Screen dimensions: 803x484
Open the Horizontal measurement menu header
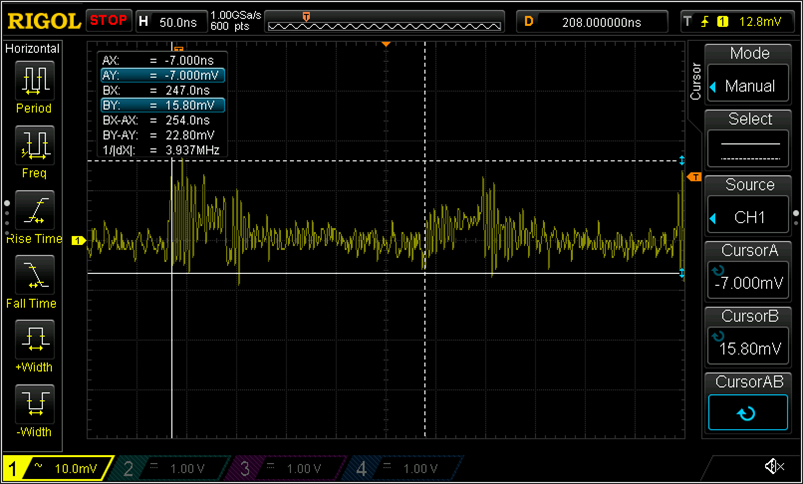click(x=34, y=48)
